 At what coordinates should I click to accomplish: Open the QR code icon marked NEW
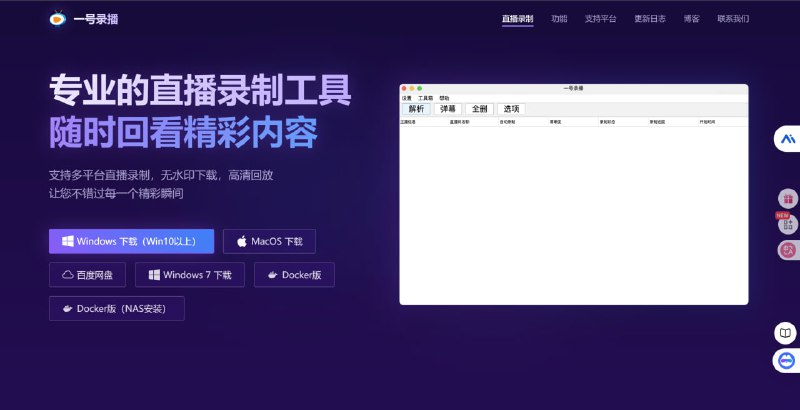(788, 225)
